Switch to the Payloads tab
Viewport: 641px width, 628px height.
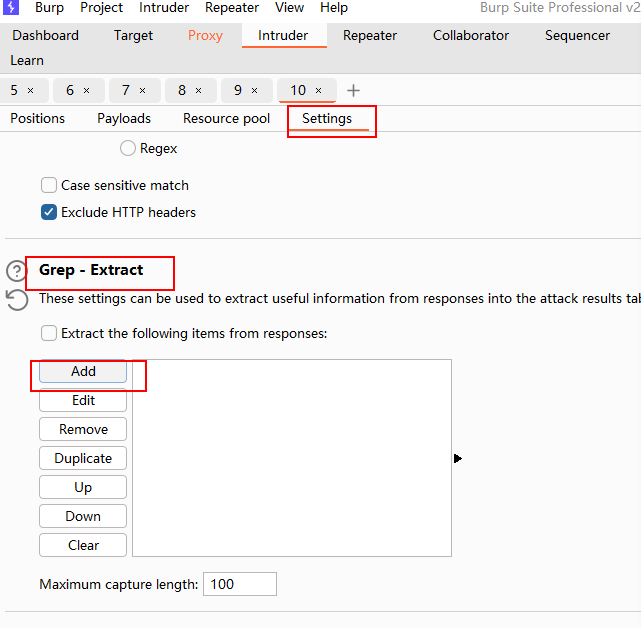(x=124, y=118)
